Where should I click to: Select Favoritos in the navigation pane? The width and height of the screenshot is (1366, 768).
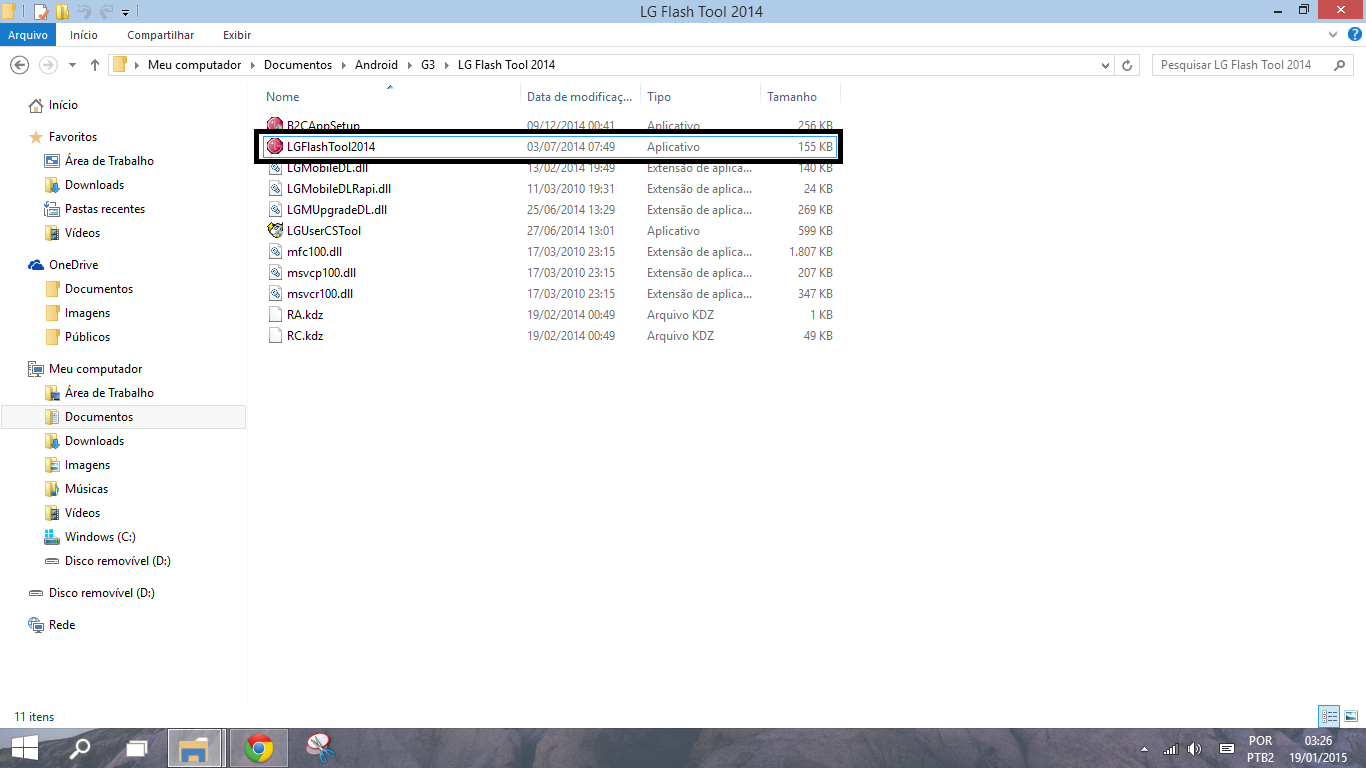73,137
